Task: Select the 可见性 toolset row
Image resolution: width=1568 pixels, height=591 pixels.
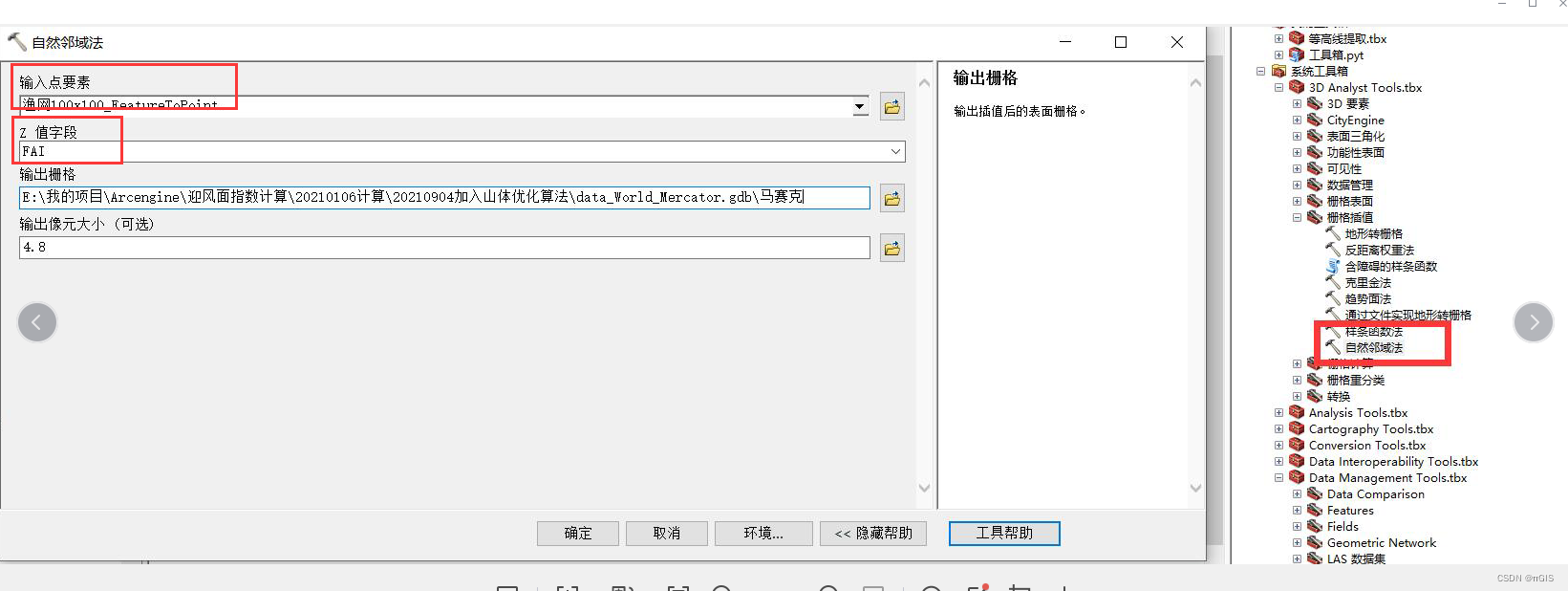Action: click(1343, 169)
